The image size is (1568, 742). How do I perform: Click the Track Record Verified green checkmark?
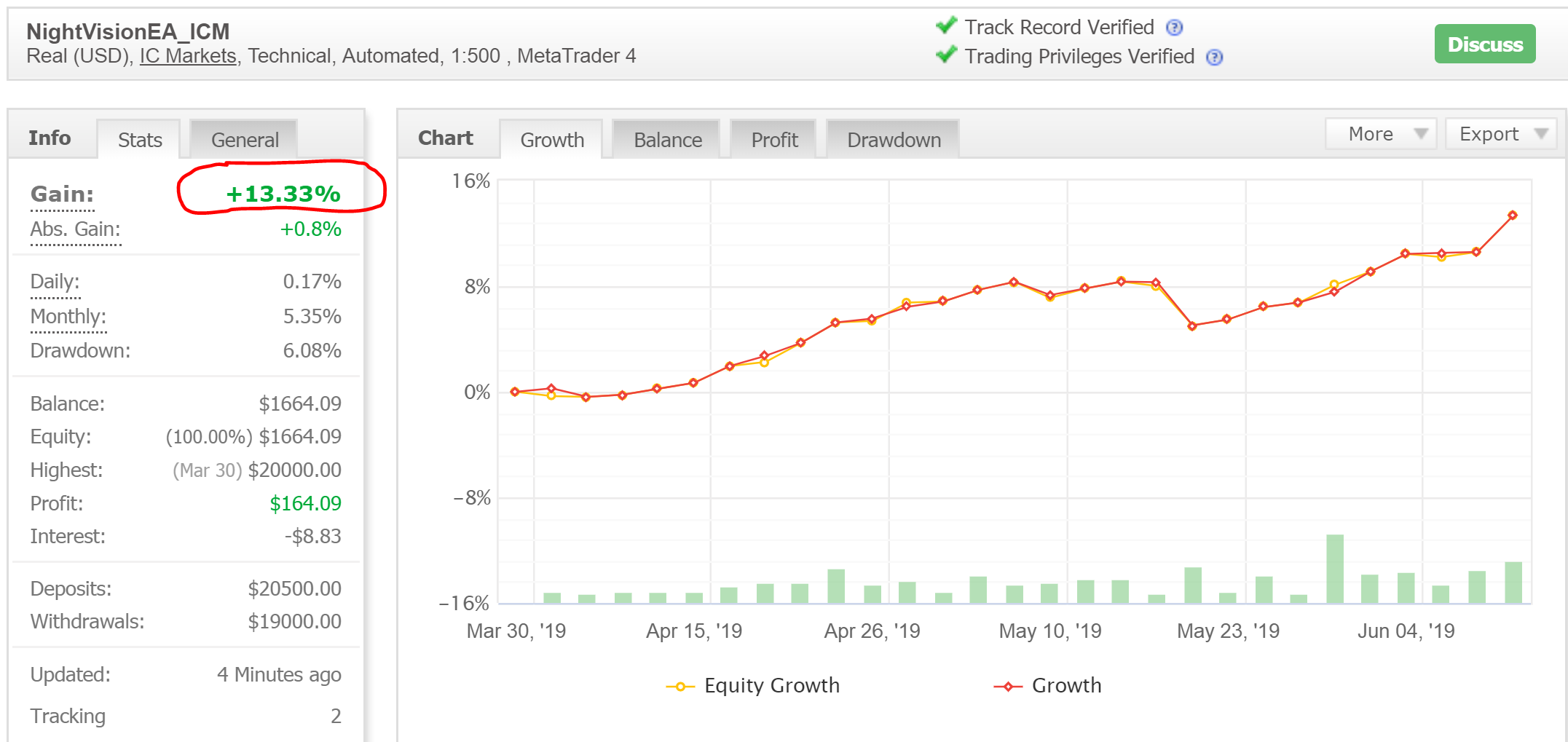[946, 26]
